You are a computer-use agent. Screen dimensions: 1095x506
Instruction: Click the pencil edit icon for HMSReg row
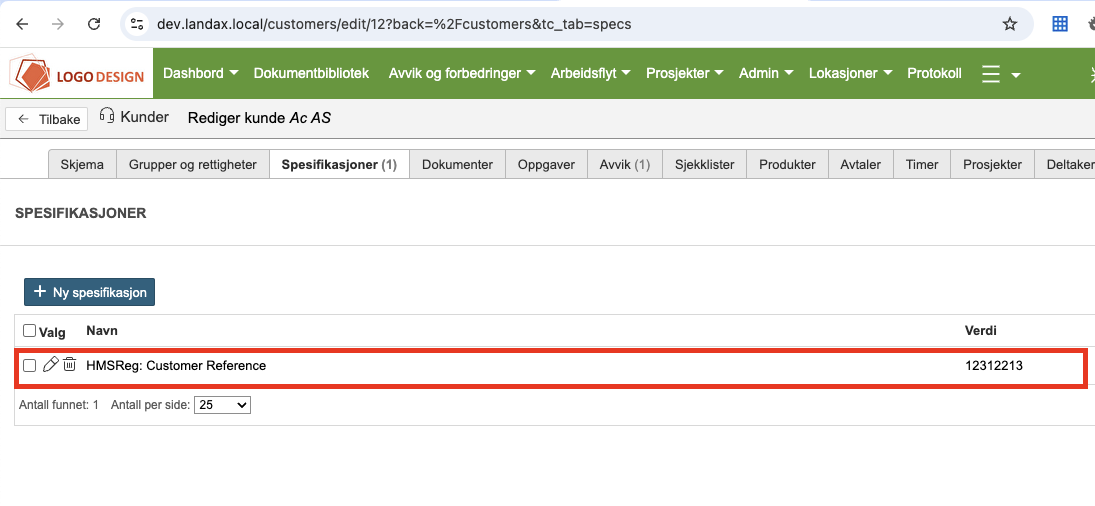click(x=51, y=365)
